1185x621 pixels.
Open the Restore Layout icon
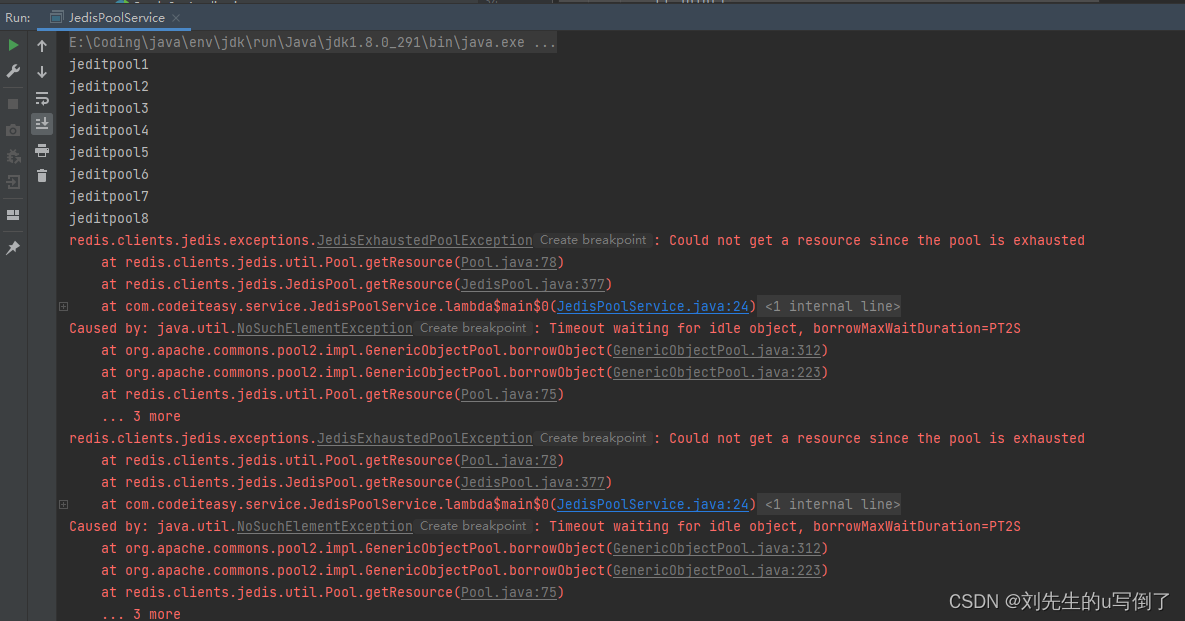click(13, 215)
